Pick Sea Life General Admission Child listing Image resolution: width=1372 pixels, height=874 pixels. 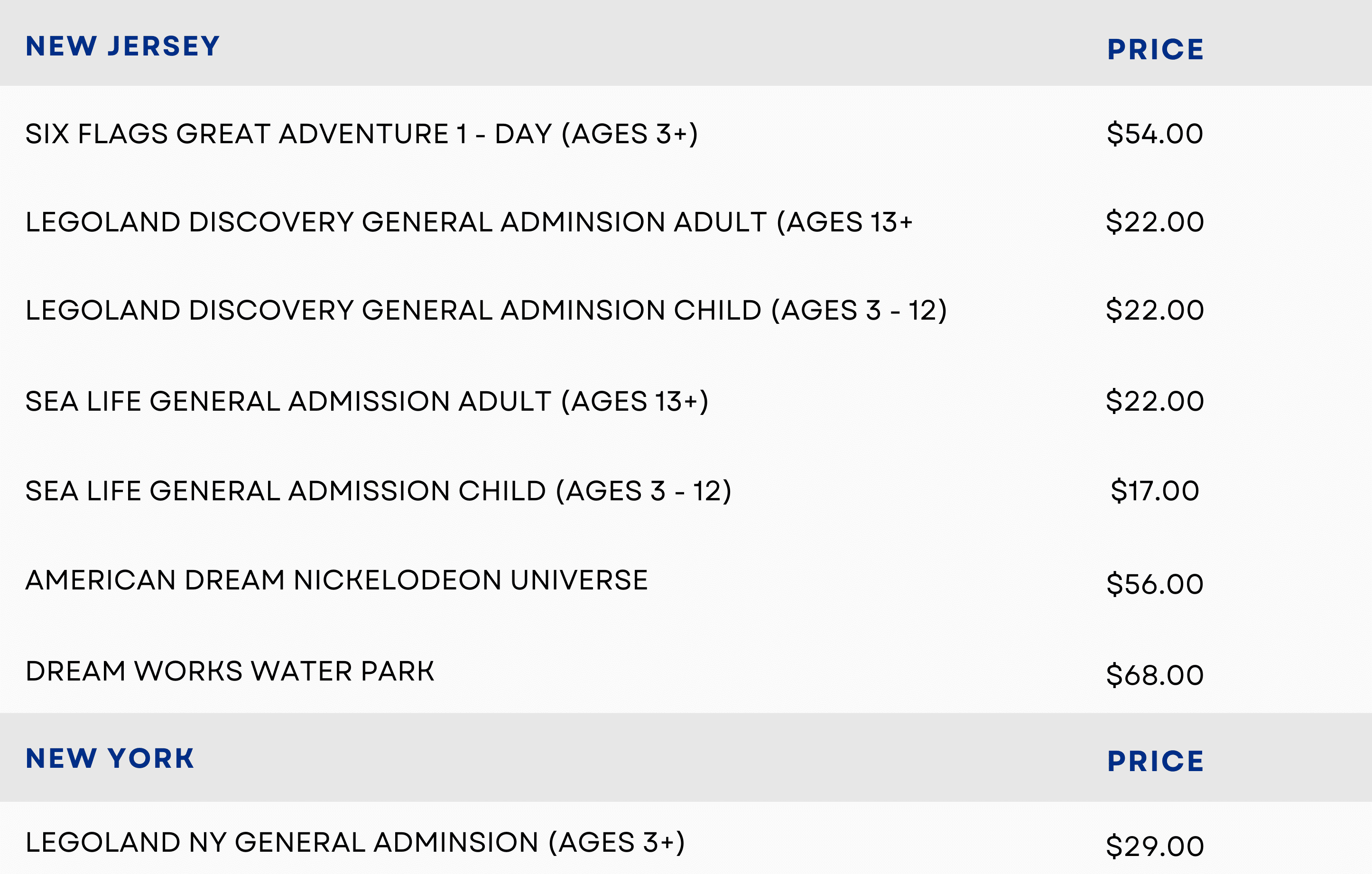(x=378, y=491)
